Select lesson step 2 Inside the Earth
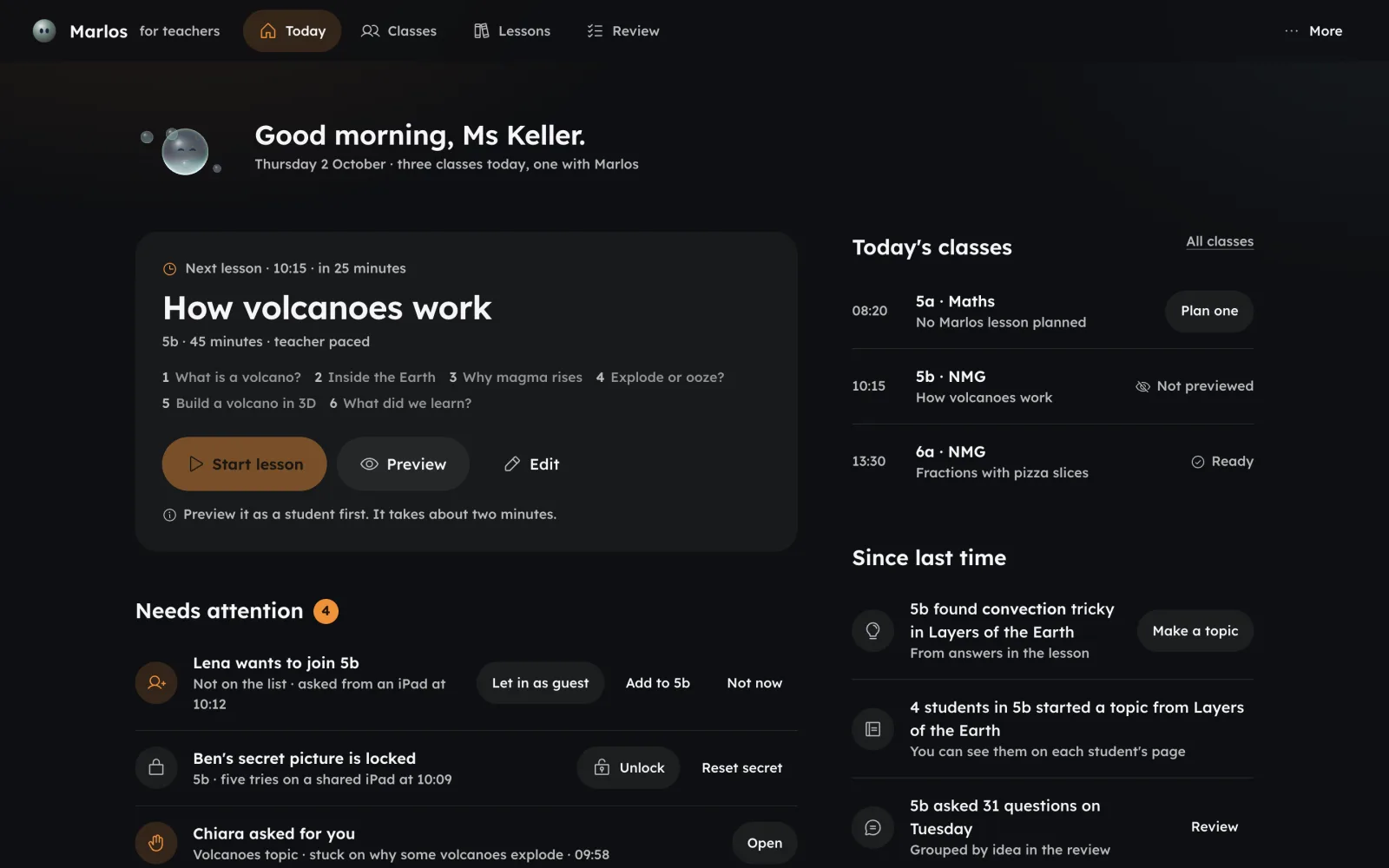The image size is (1389, 868). 375,378
